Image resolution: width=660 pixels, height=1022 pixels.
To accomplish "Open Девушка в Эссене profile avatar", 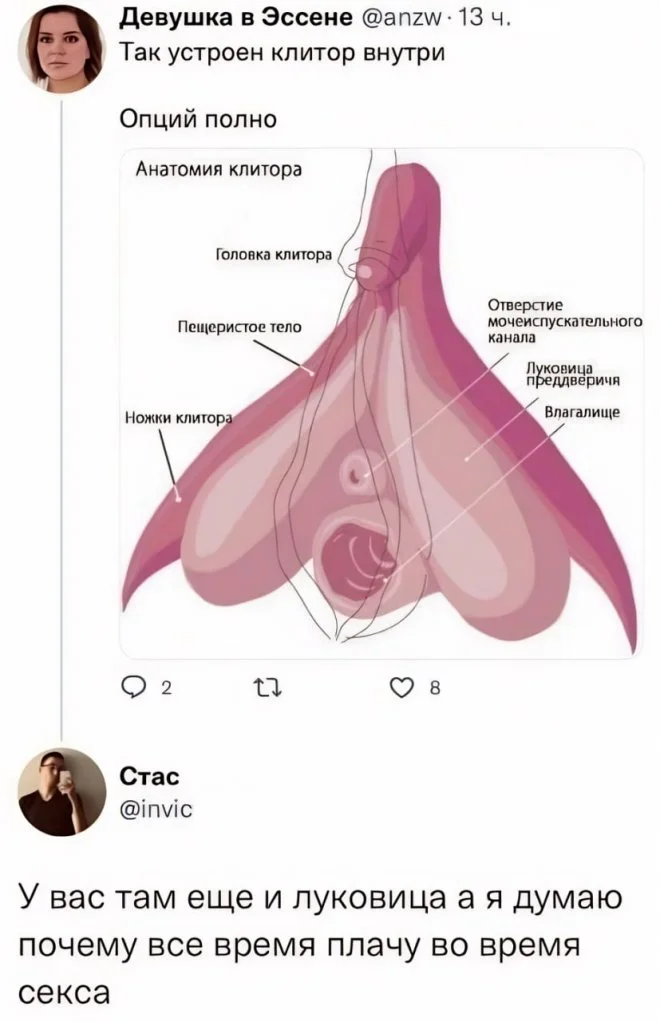I will pyautogui.click(x=61, y=51).
